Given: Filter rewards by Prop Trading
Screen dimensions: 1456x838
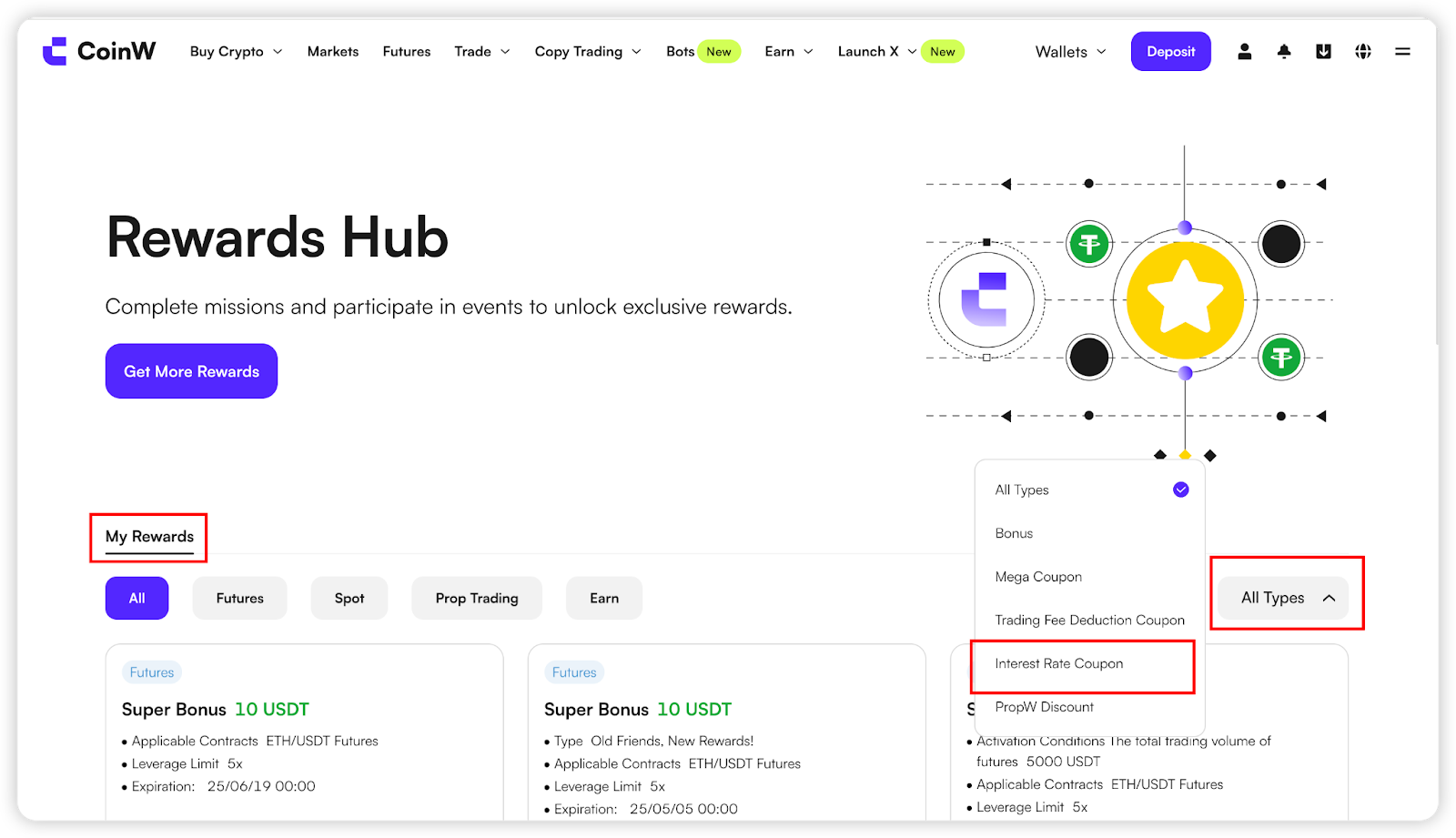Looking at the screenshot, I should click(x=477, y=598).
